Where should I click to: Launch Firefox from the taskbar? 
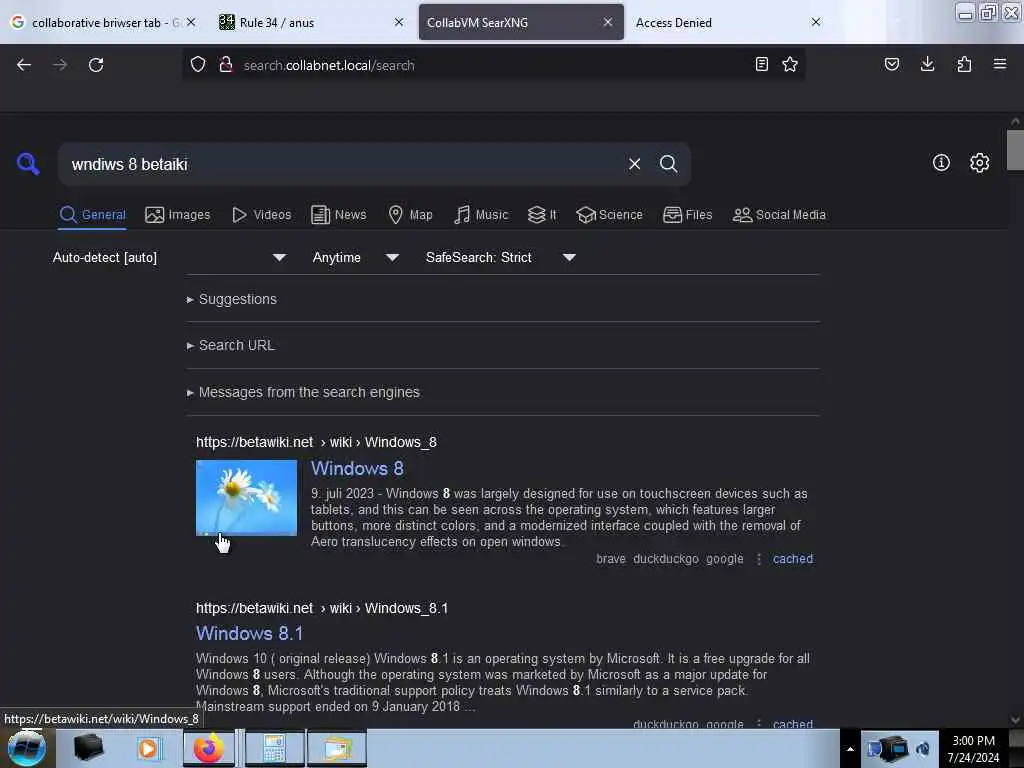click(208, 748)
